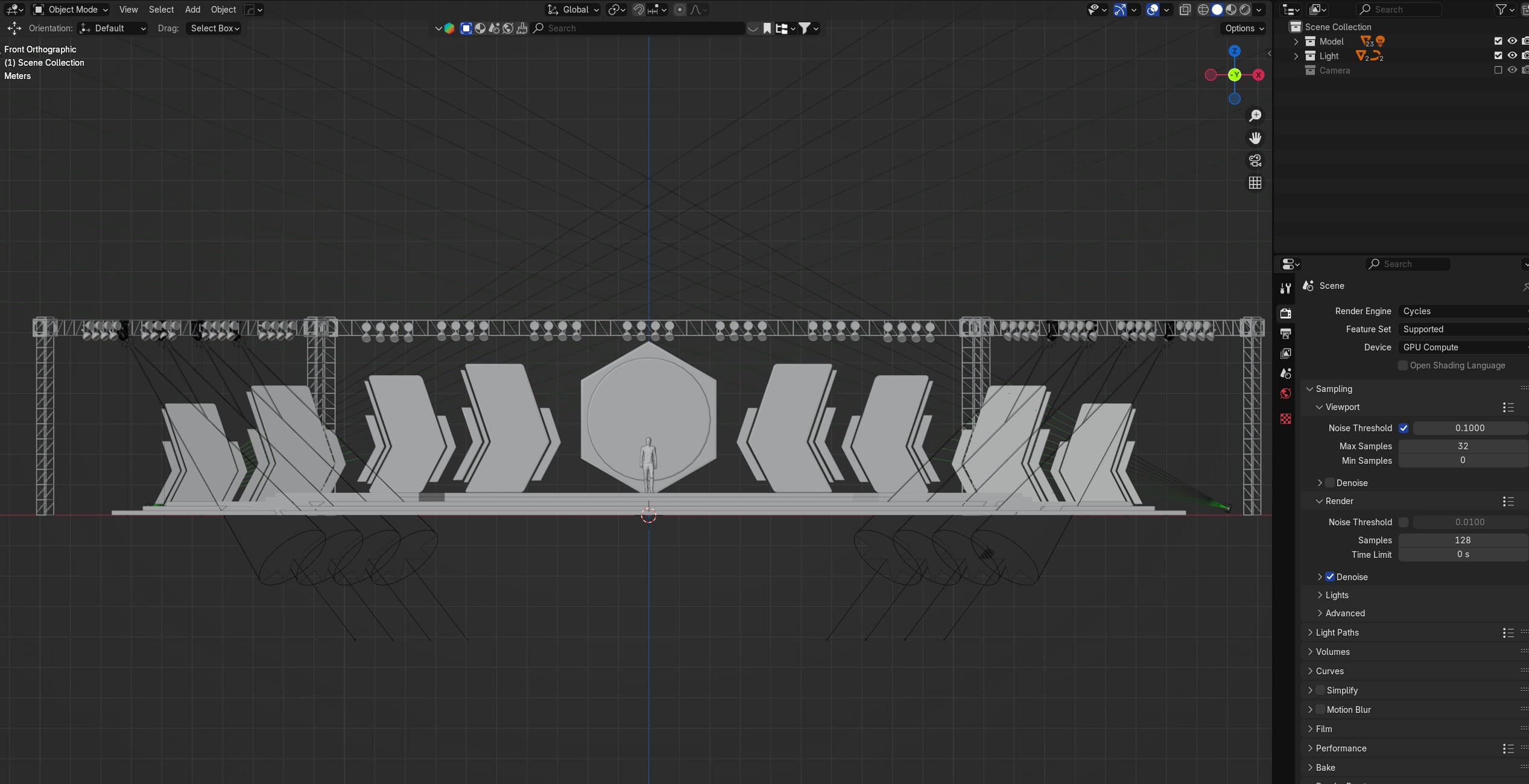Open the View menu
The image size is (1529, 784).
click(128, 10)
